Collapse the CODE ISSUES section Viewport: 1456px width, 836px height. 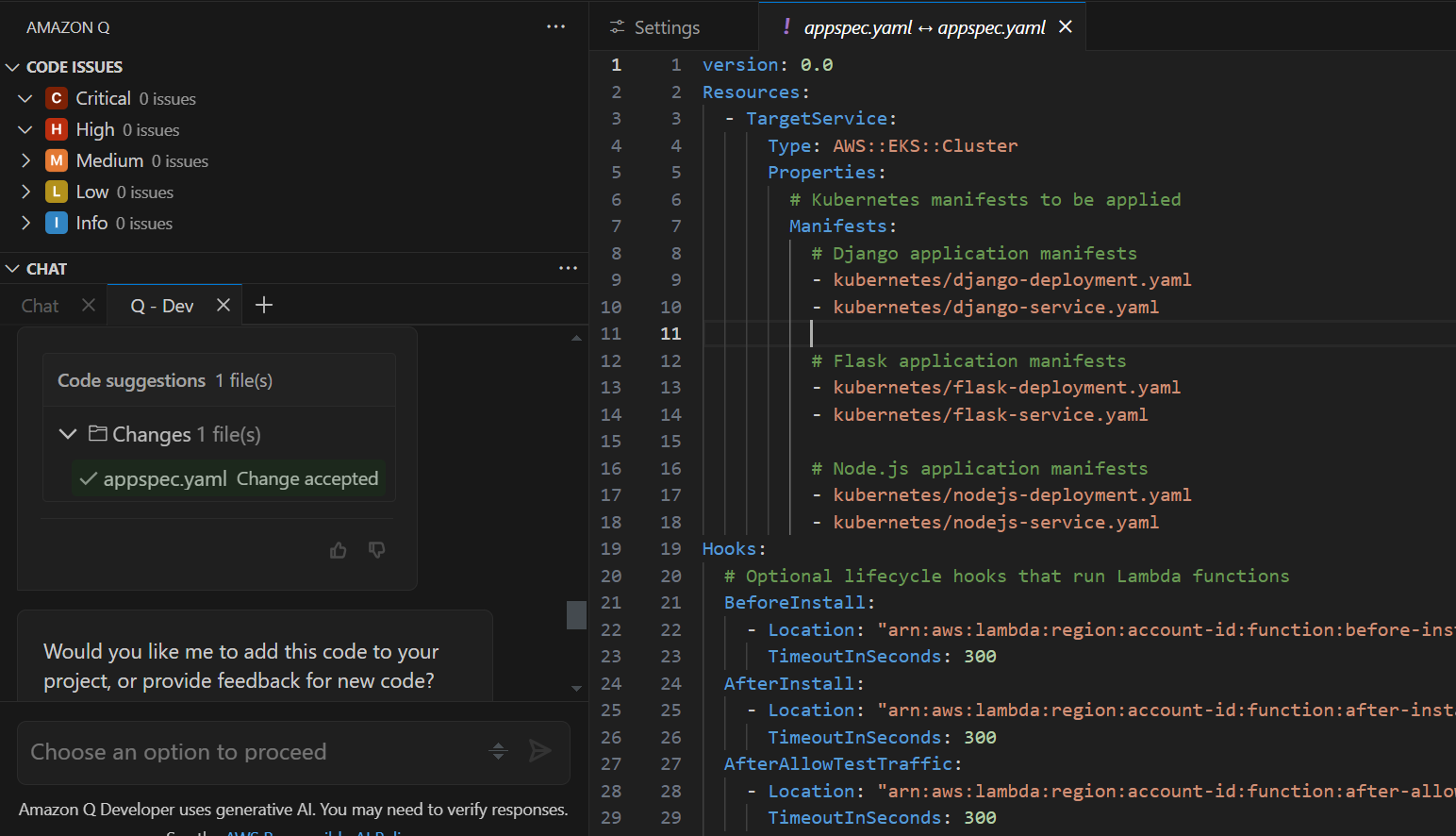pyautogui.click(x=12, y=67)
